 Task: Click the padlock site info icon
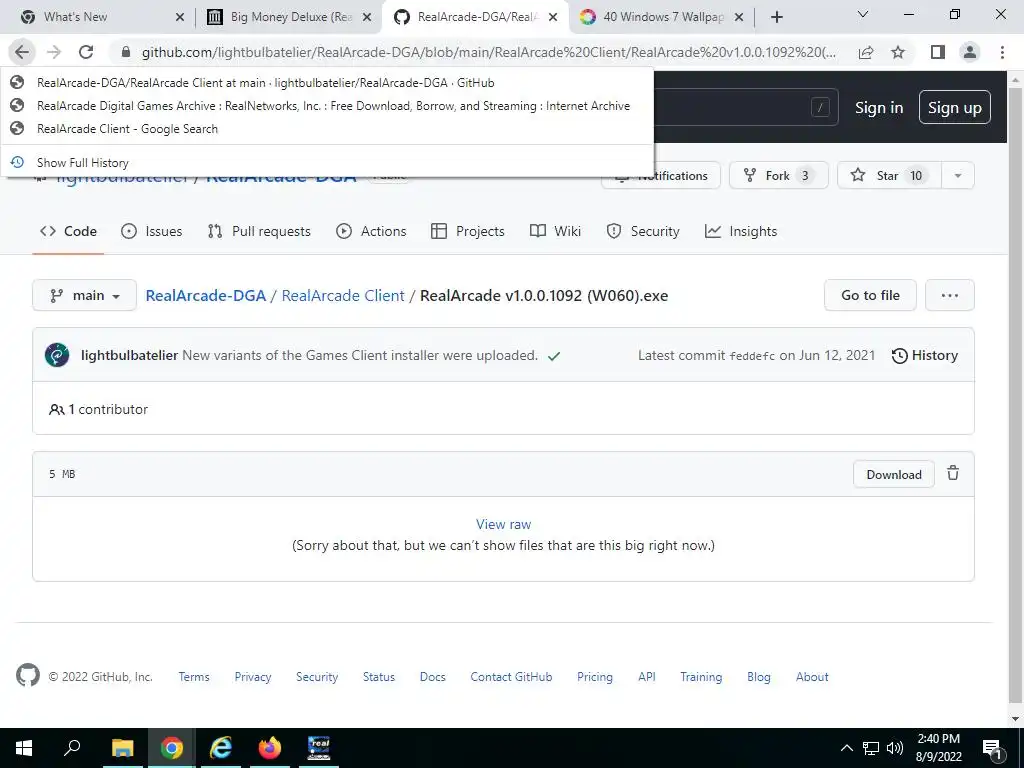pos(126,52)
